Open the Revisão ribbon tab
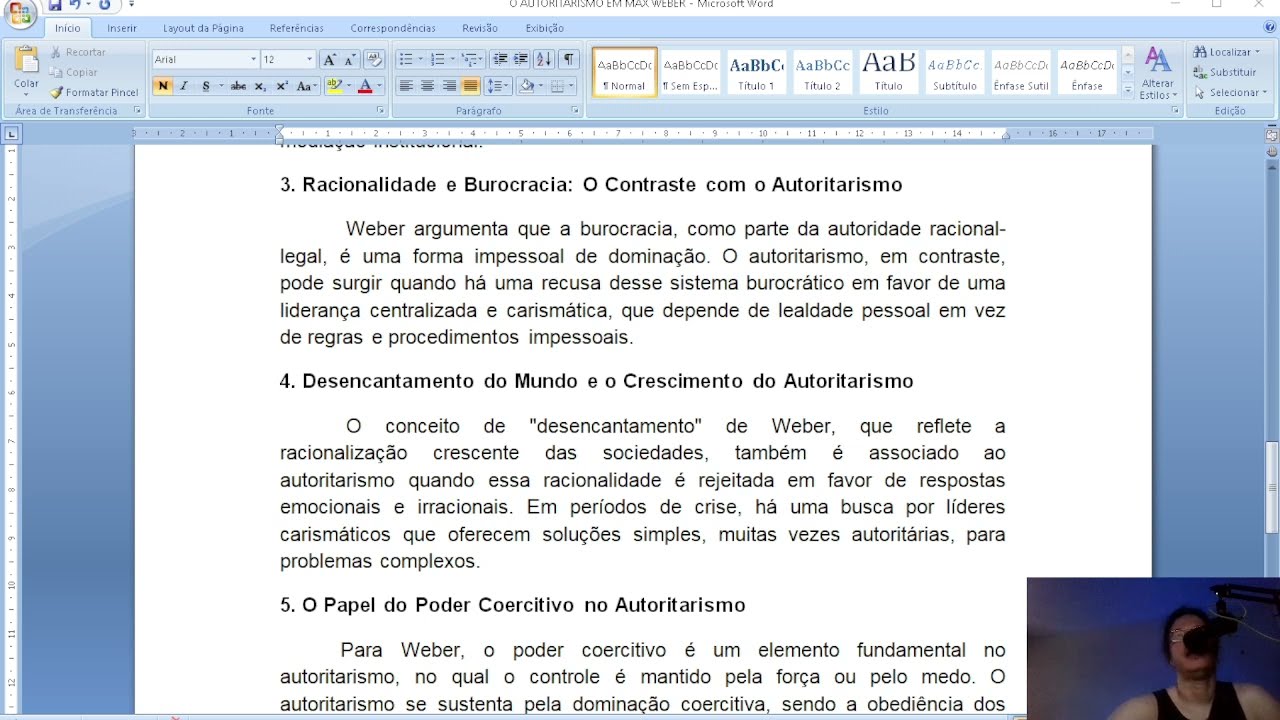Image resolution: width=1280 pixels, height=720 pixels. click(480, 28)
